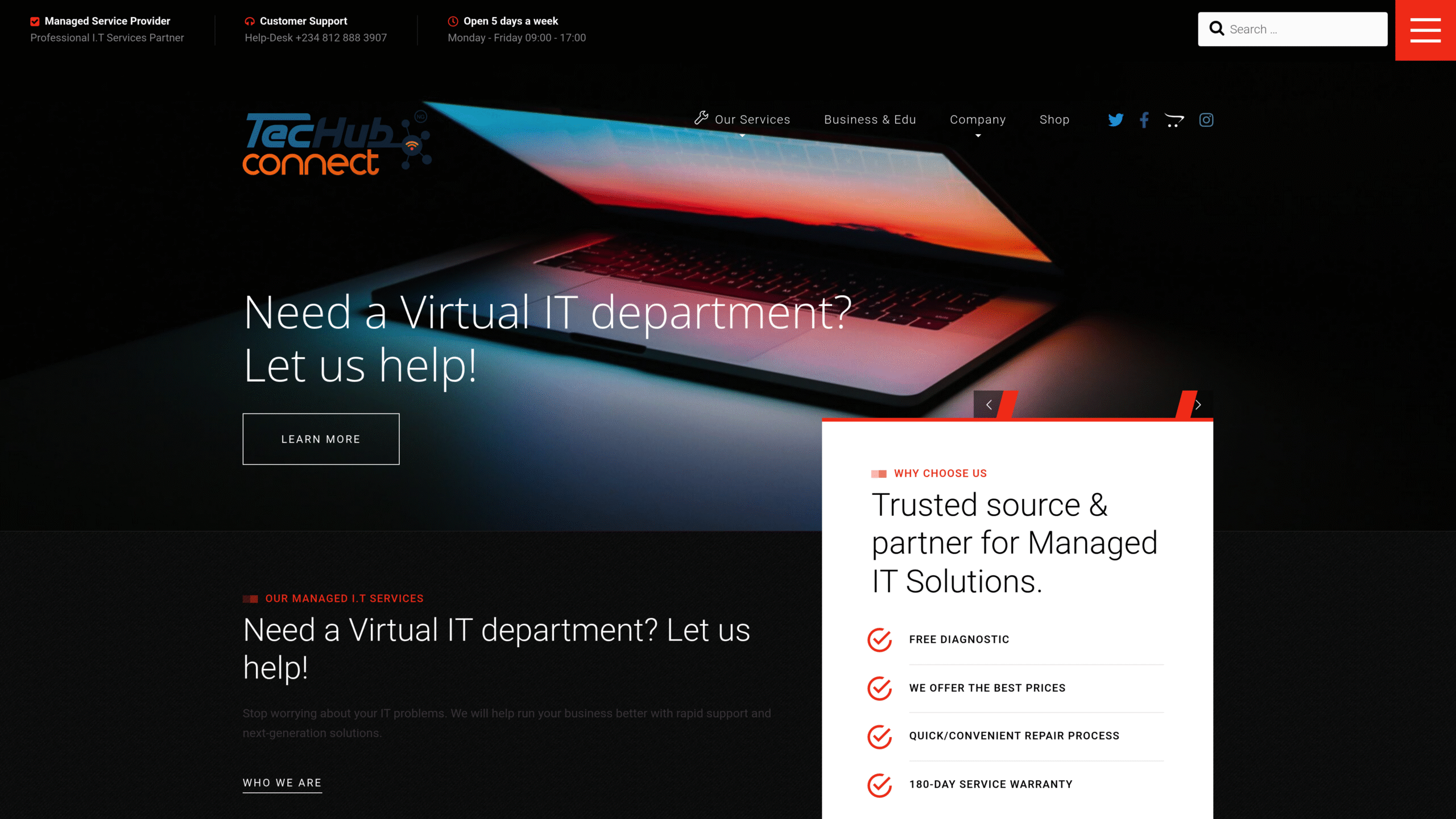Open the shopping cart icon
This screenshot has width=1456, height=819.
click(1174, 120)
